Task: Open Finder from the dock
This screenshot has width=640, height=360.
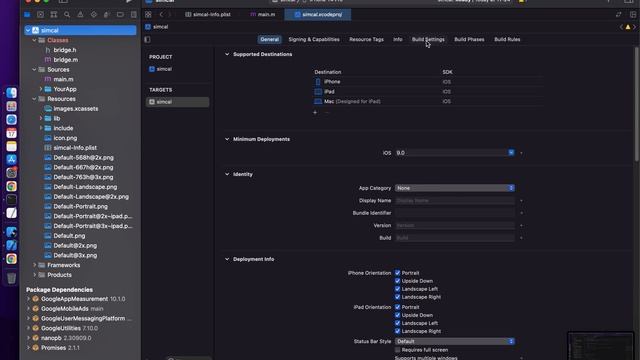Action: pos(11,93)
